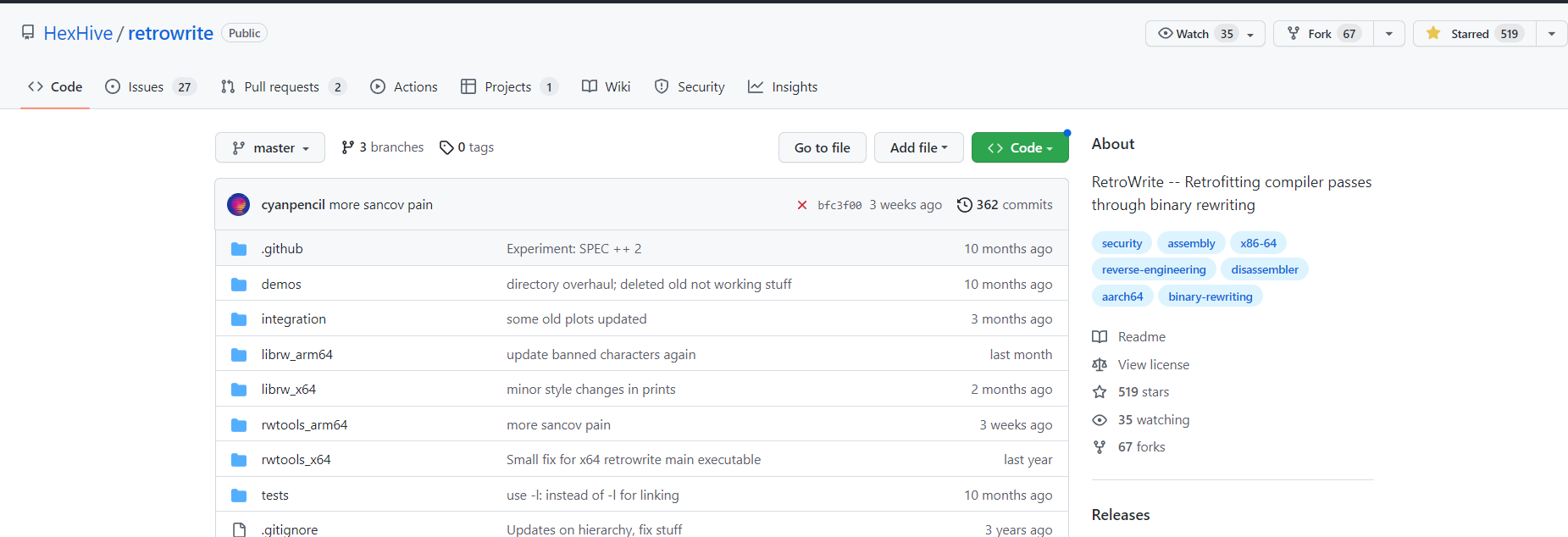Screen dimensions: 1568x537
Task: Open commit 'Experiment: SPEC ++ 2'
Action: [x=573, y=248]
